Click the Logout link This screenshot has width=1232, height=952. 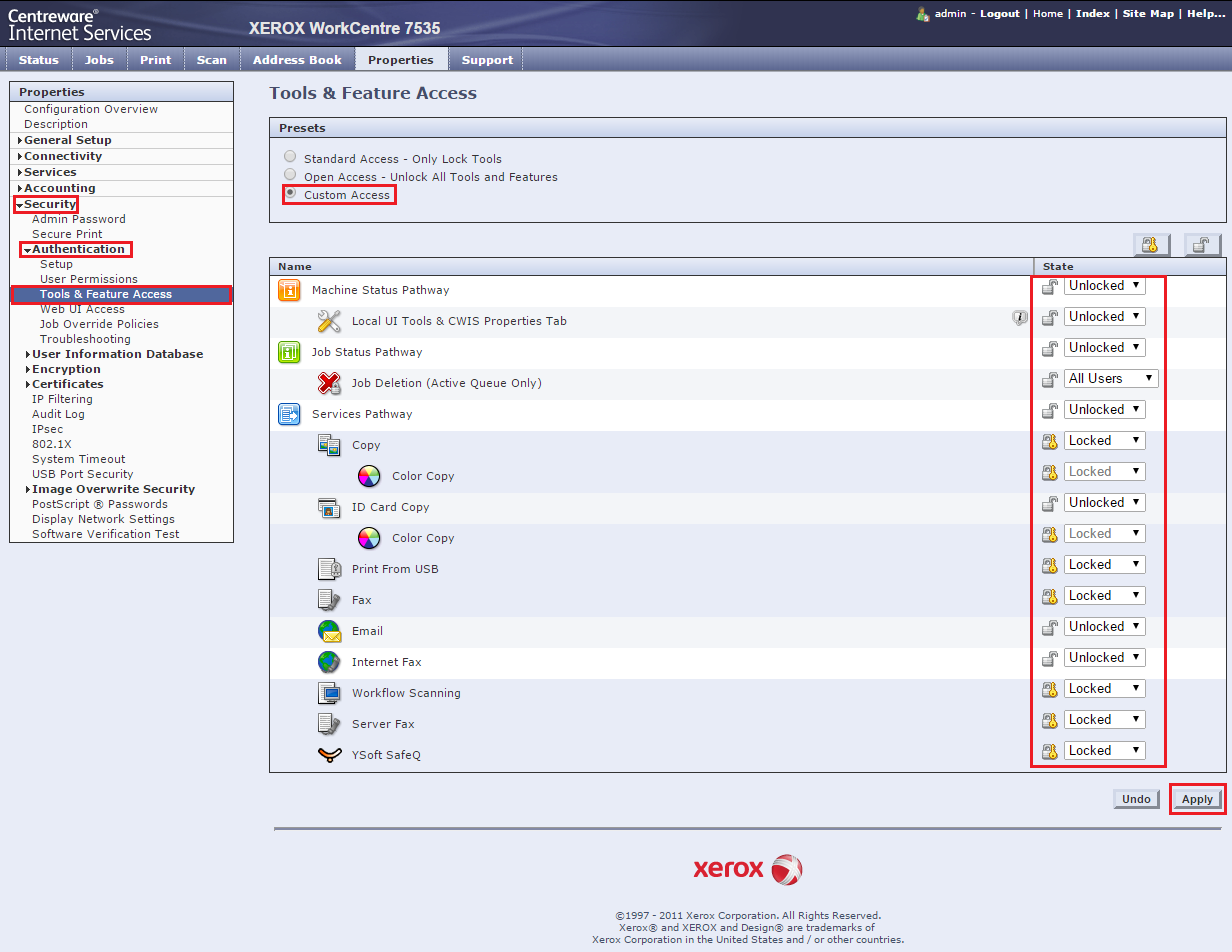pos(999,14)
